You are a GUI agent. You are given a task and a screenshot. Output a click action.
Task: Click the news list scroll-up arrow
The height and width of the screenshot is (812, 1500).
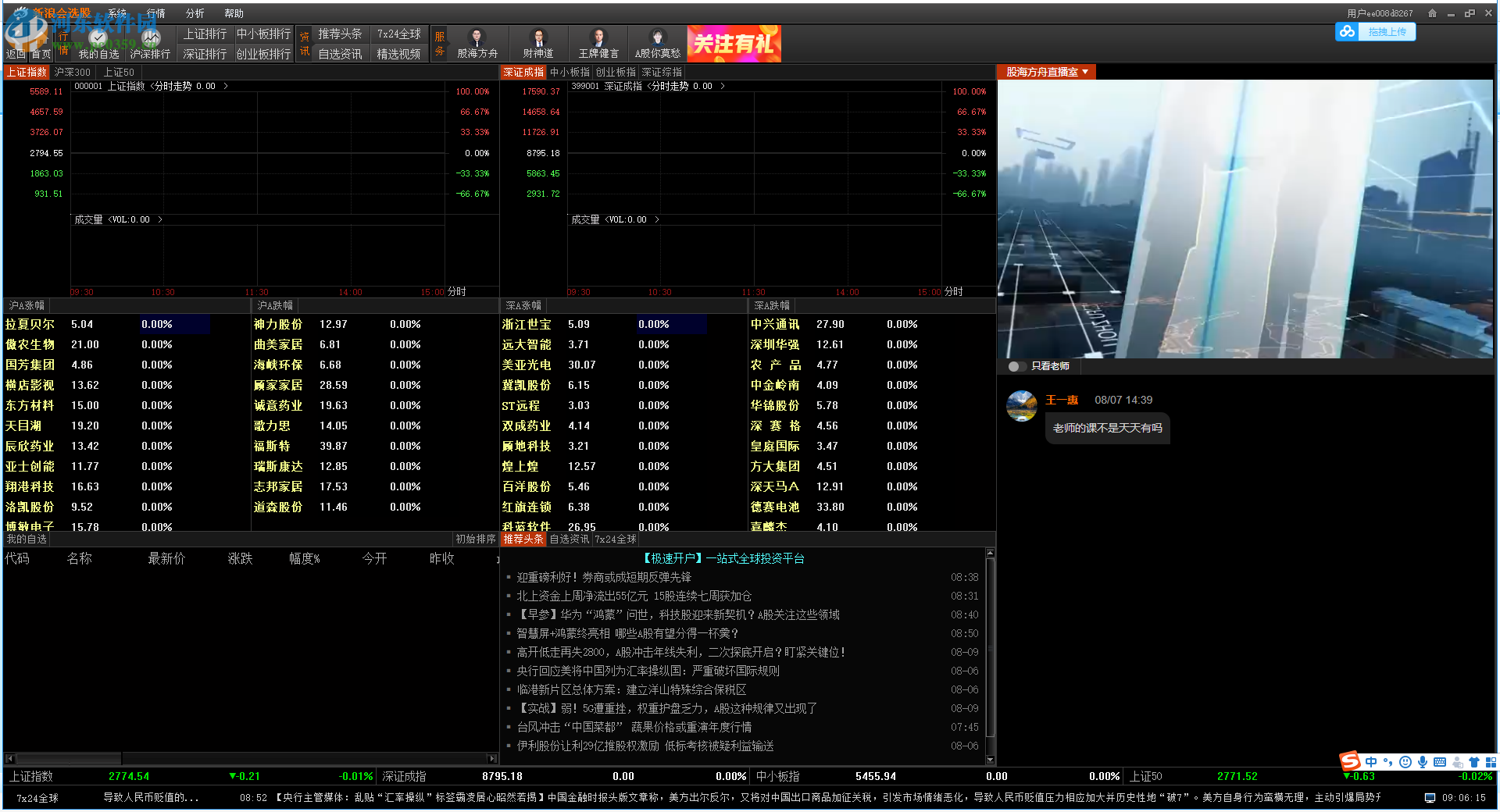click(x=991, y=553)
